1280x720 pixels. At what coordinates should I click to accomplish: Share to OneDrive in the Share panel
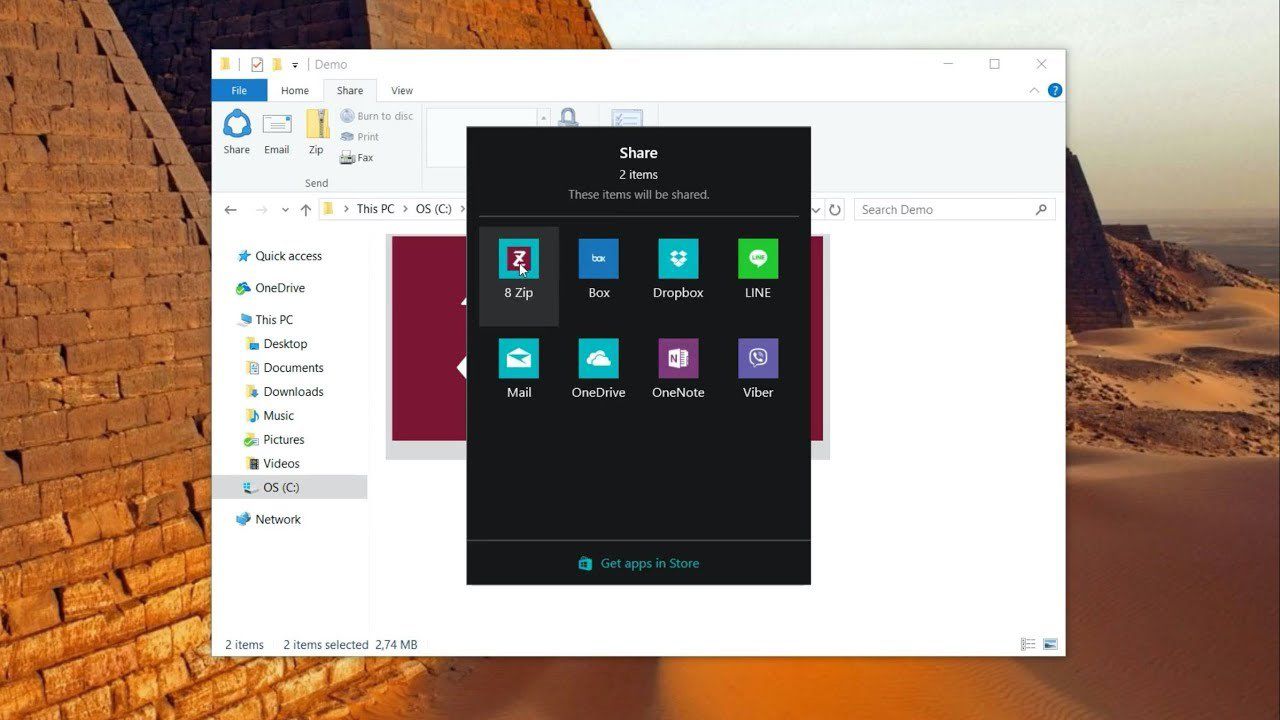tap(598, 370)
